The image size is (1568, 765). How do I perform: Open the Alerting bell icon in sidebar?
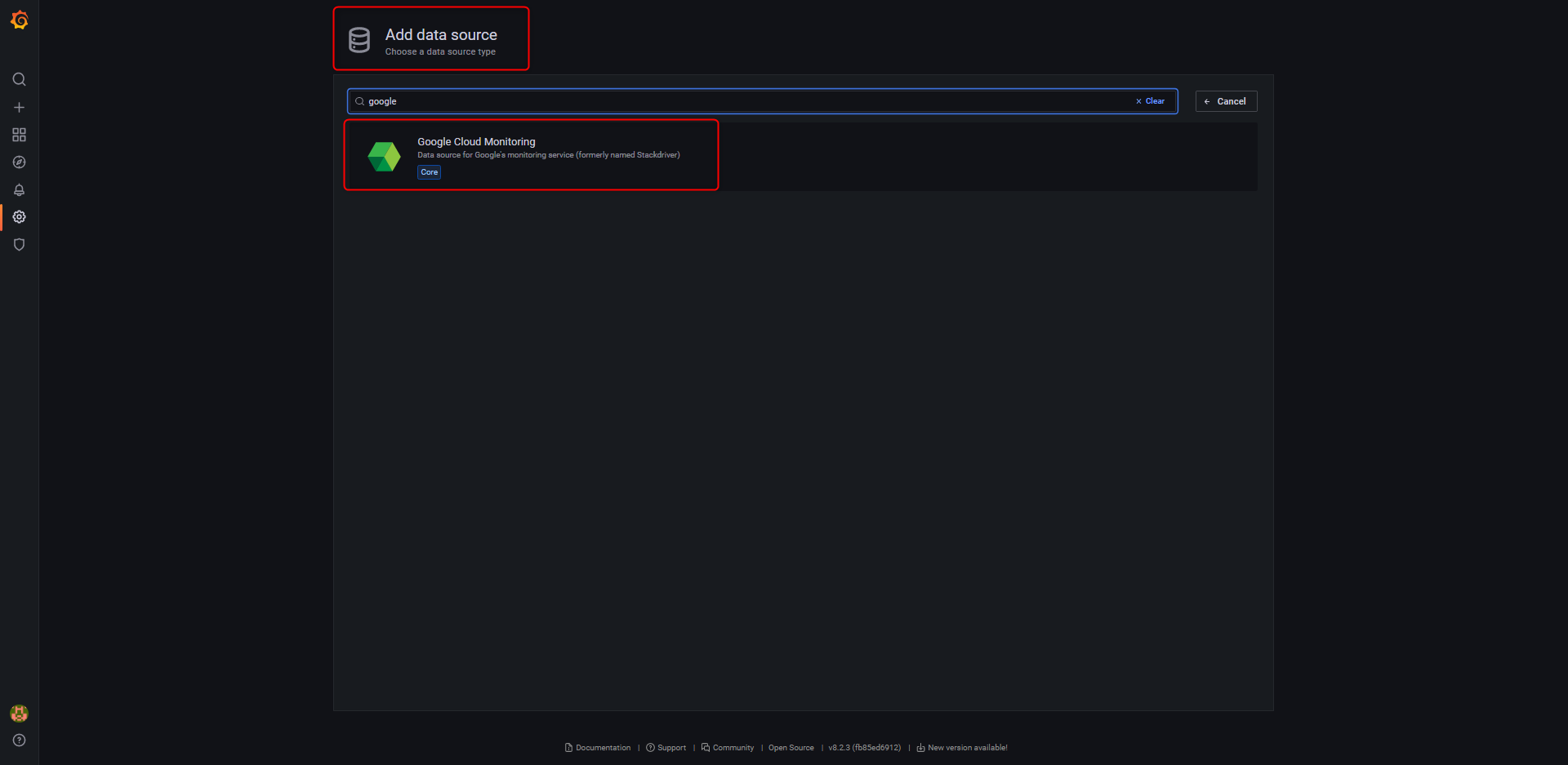19,189
